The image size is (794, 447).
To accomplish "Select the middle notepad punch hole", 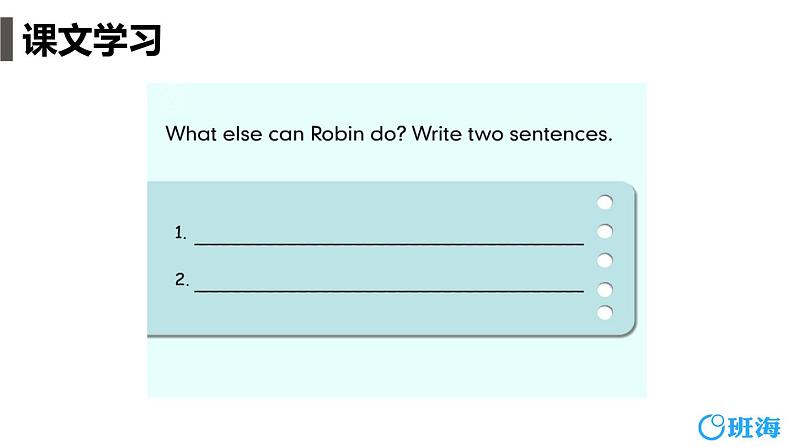I will (x=605, y=260).
